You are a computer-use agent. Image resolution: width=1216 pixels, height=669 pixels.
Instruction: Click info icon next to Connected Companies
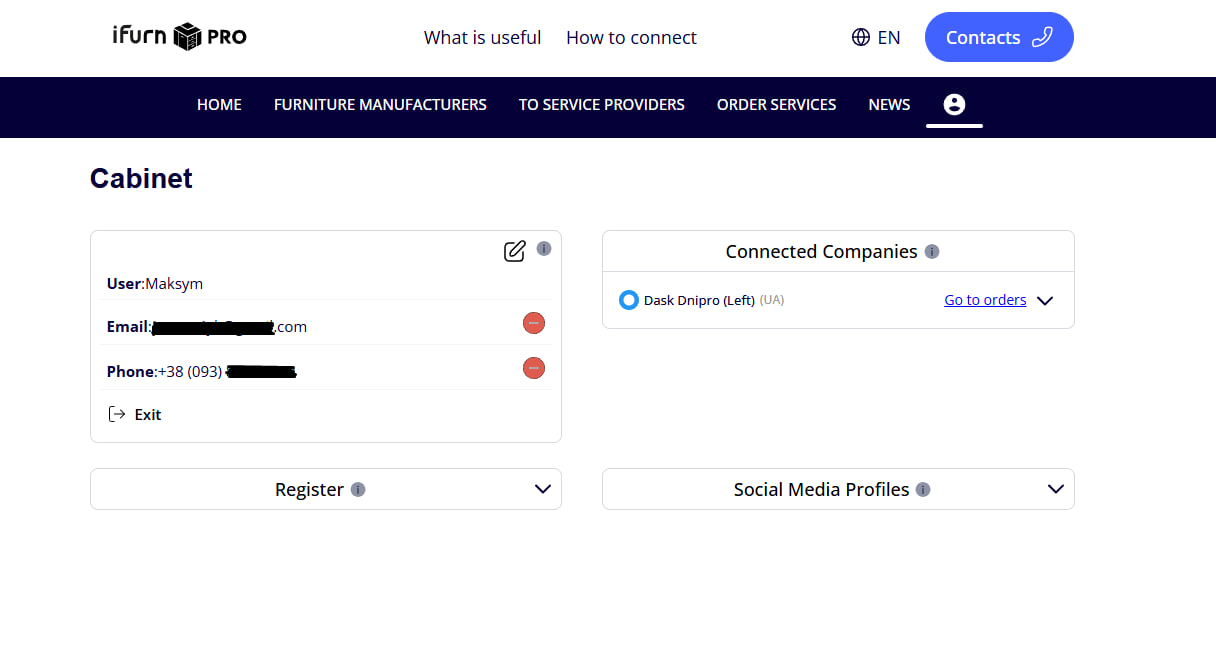[932, 252]
